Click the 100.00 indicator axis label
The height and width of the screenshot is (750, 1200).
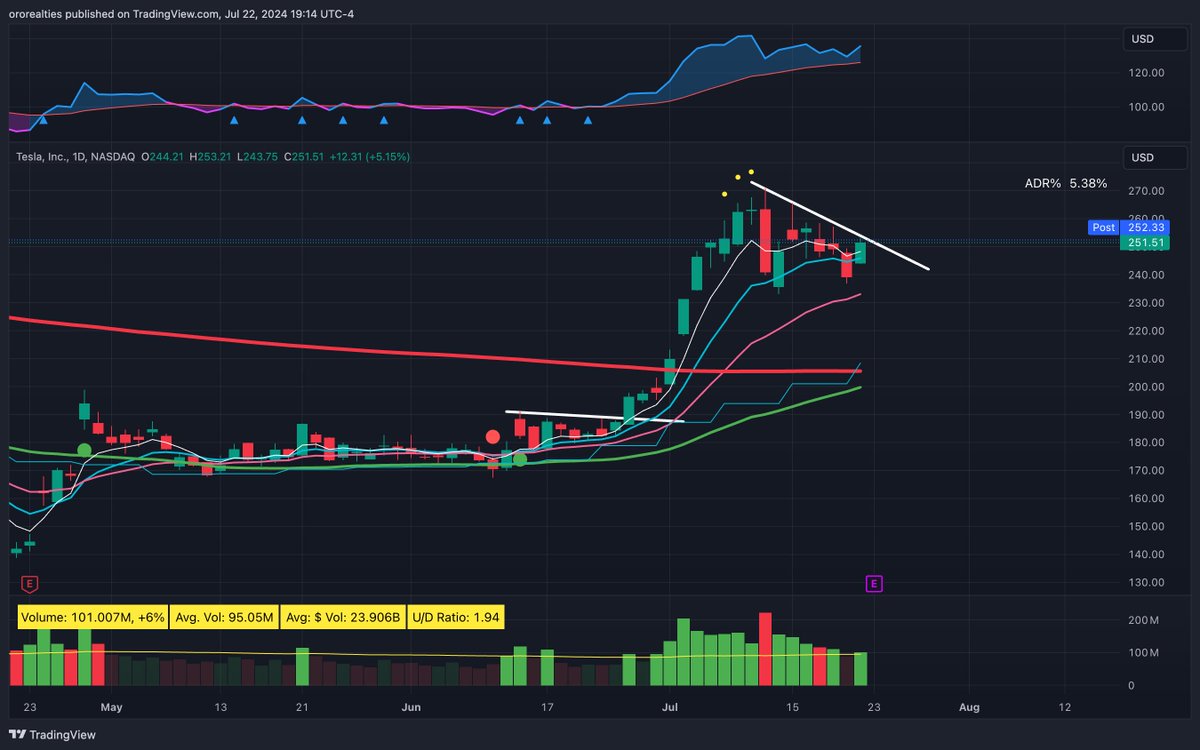point(1144,107)
